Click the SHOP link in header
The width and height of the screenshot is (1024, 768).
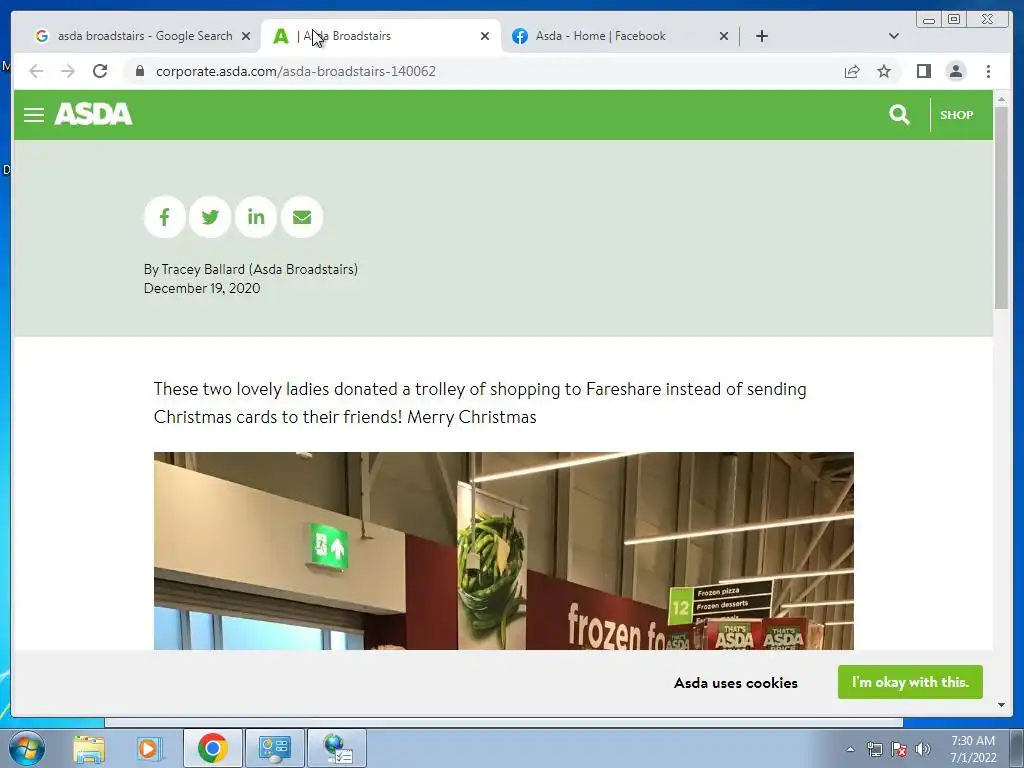click(956, 115)
